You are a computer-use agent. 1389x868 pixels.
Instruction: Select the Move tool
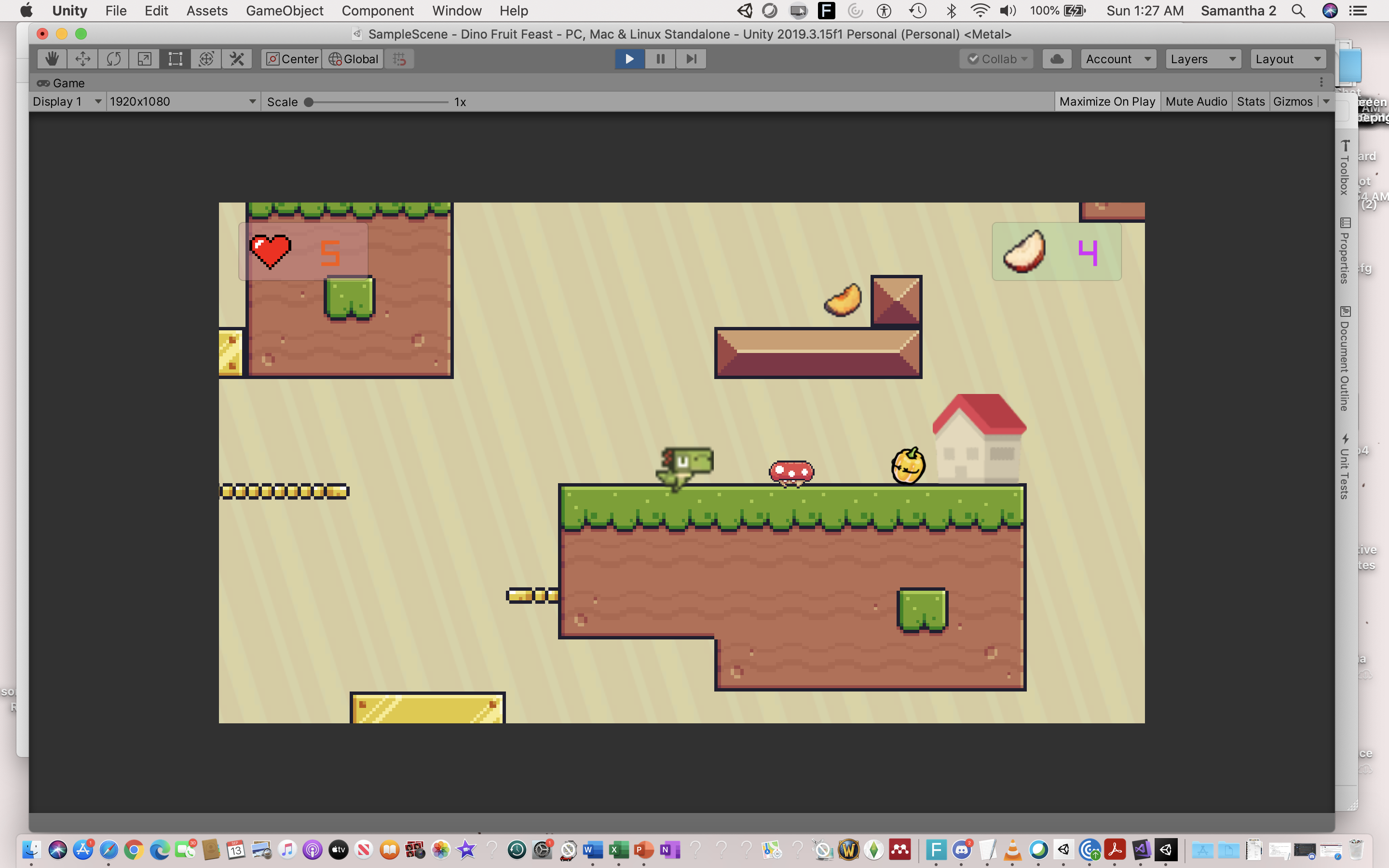coord(82,58)
